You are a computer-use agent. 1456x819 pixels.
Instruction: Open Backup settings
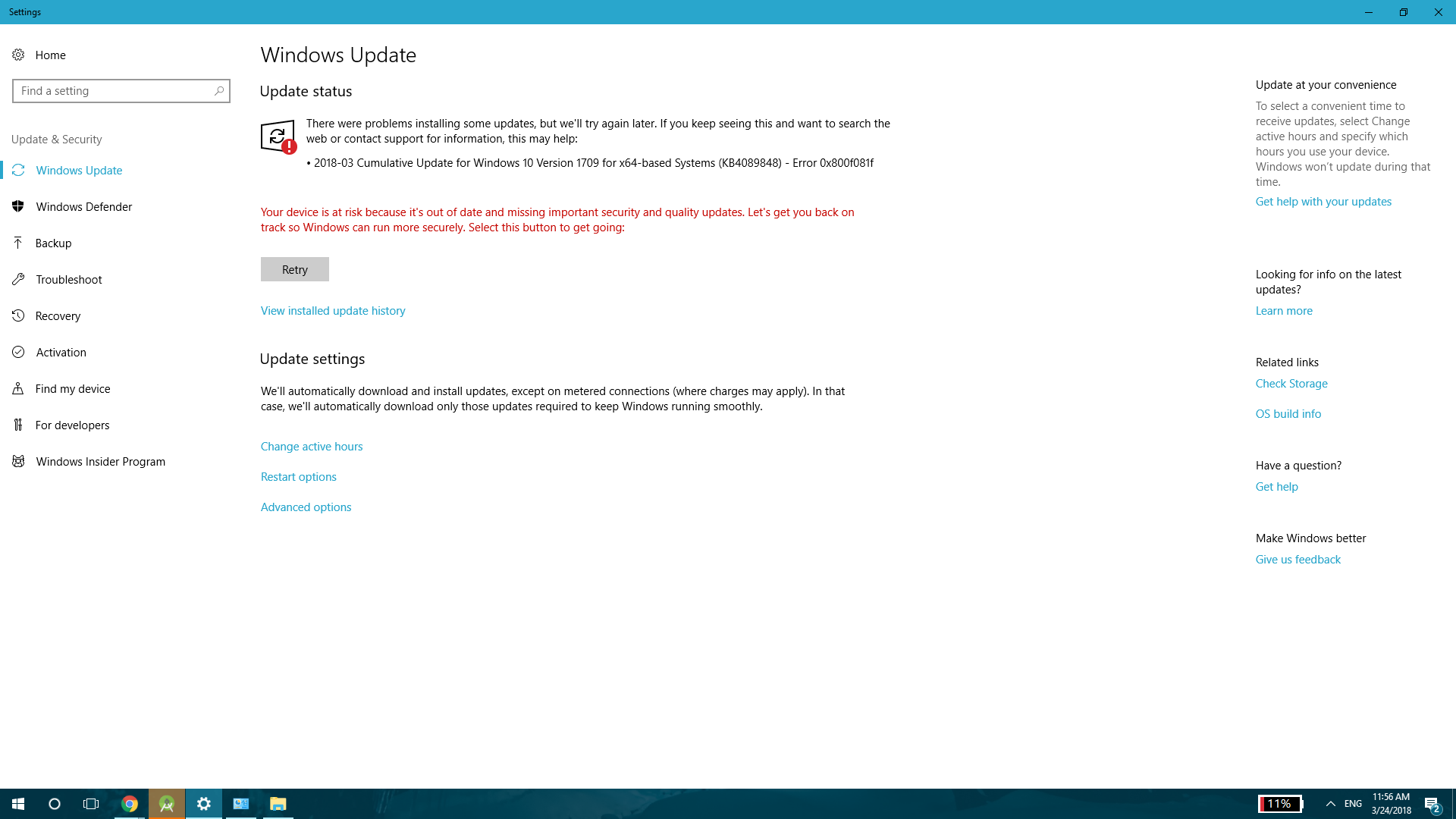tap(53, 242)
